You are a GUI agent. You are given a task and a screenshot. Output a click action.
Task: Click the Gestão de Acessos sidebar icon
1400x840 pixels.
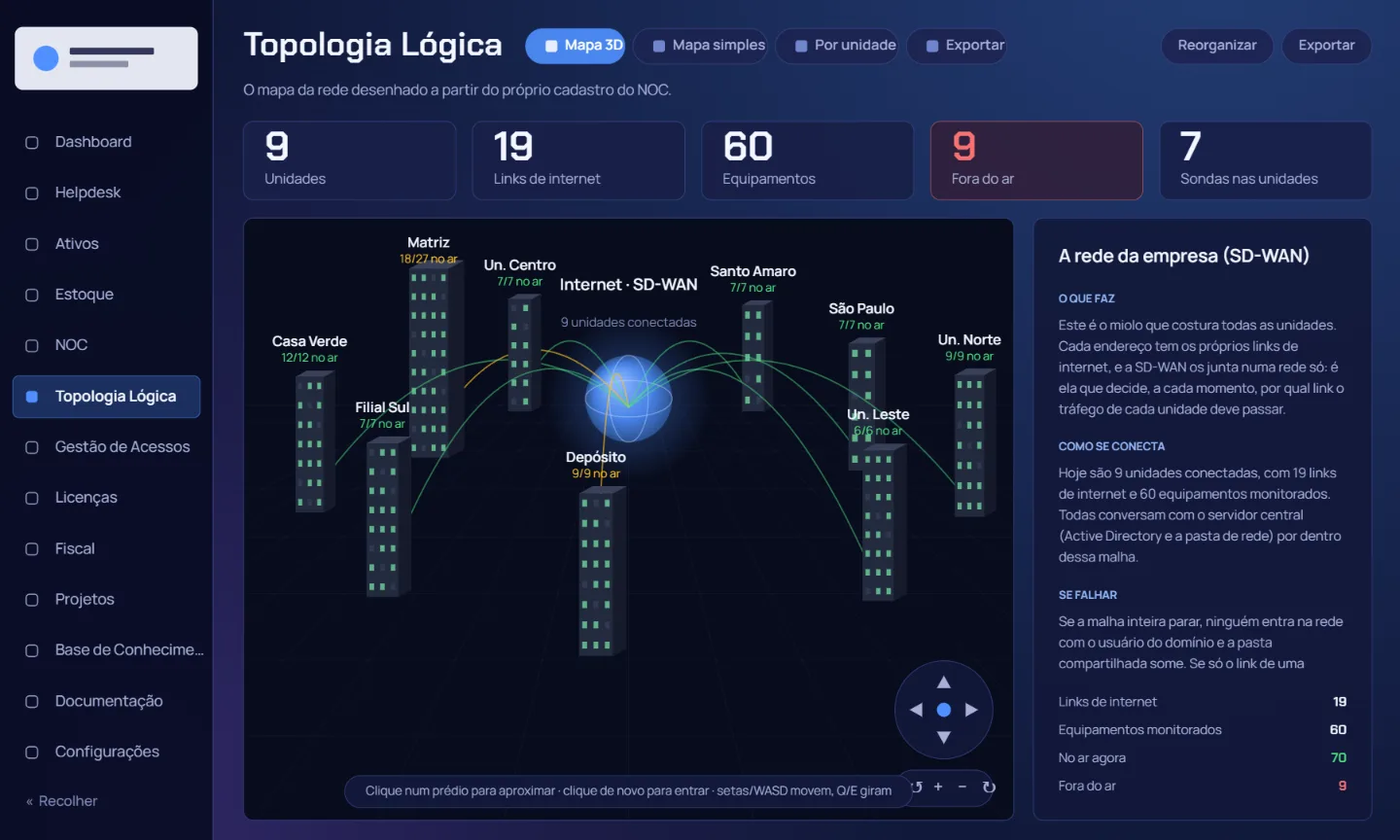tap(32, 447)
